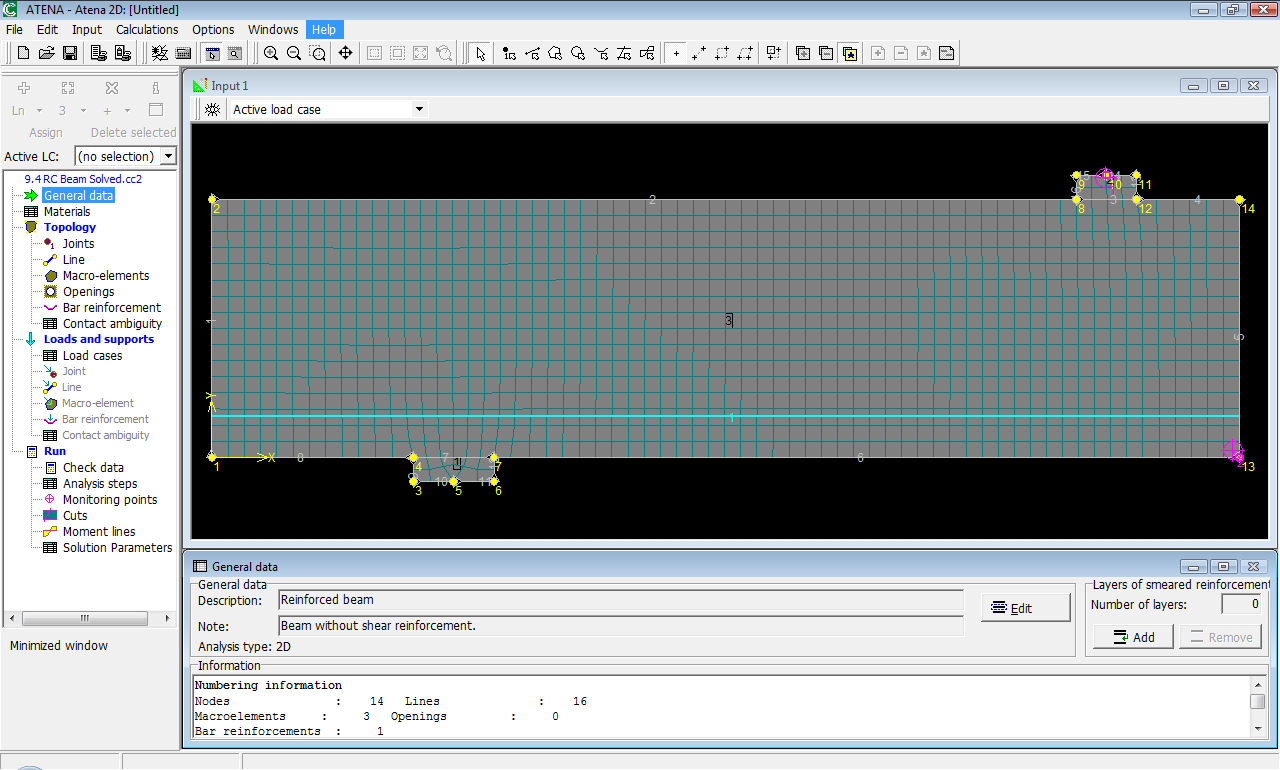Viewport: 1280px width, 770px height.
Task: Click the Remove from selection icon
Action: point(826,53)
